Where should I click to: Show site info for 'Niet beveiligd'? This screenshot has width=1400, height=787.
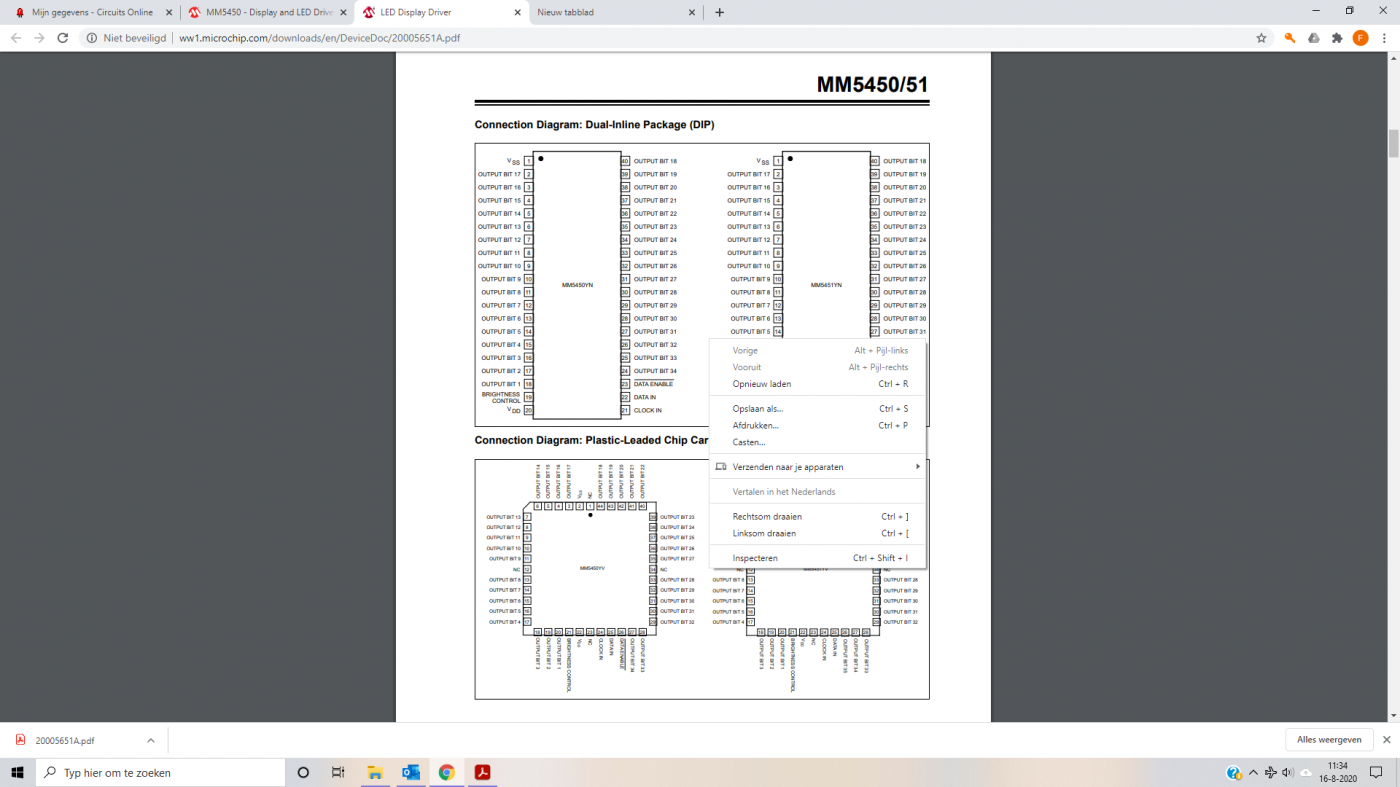[126, 38]
